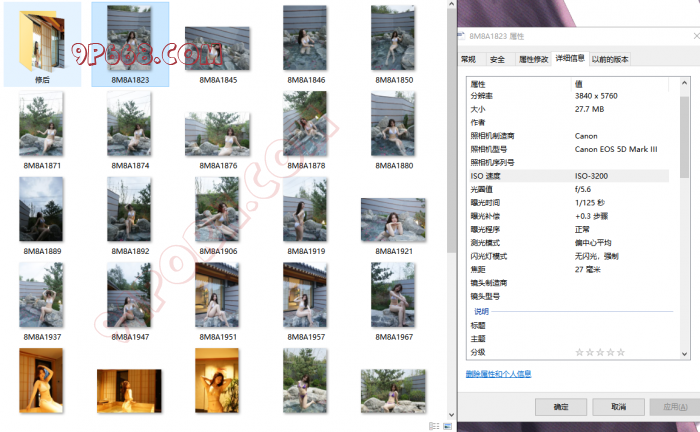This screenshot has height=432, width=700.
Task: Click the 确定 button
Action: (x=560, y=407)
